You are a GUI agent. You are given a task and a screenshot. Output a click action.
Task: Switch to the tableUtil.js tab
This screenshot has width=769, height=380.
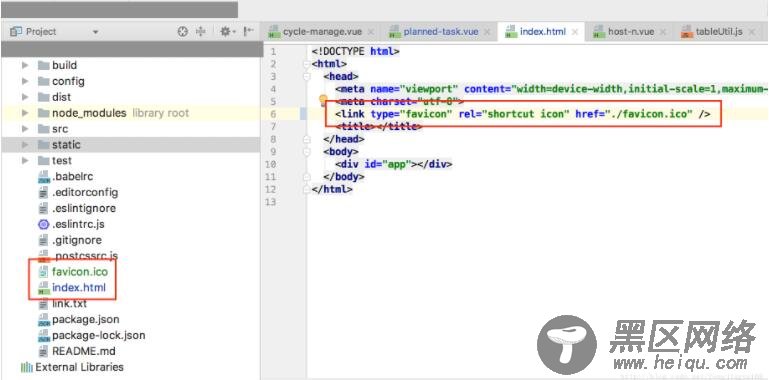click(712, 32)
